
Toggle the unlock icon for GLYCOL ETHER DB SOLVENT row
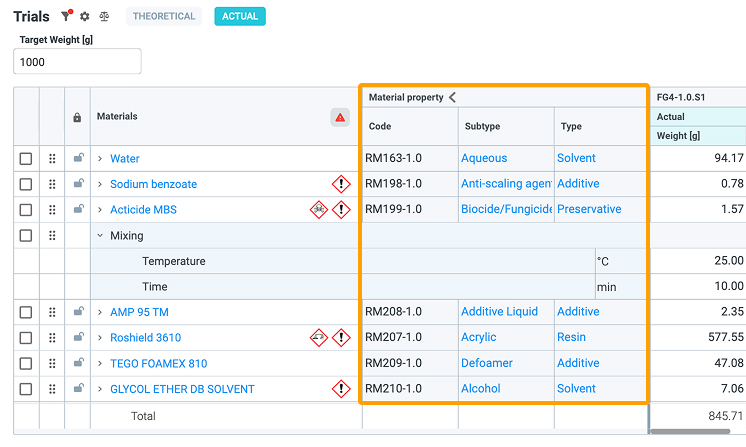coord(79,389)
